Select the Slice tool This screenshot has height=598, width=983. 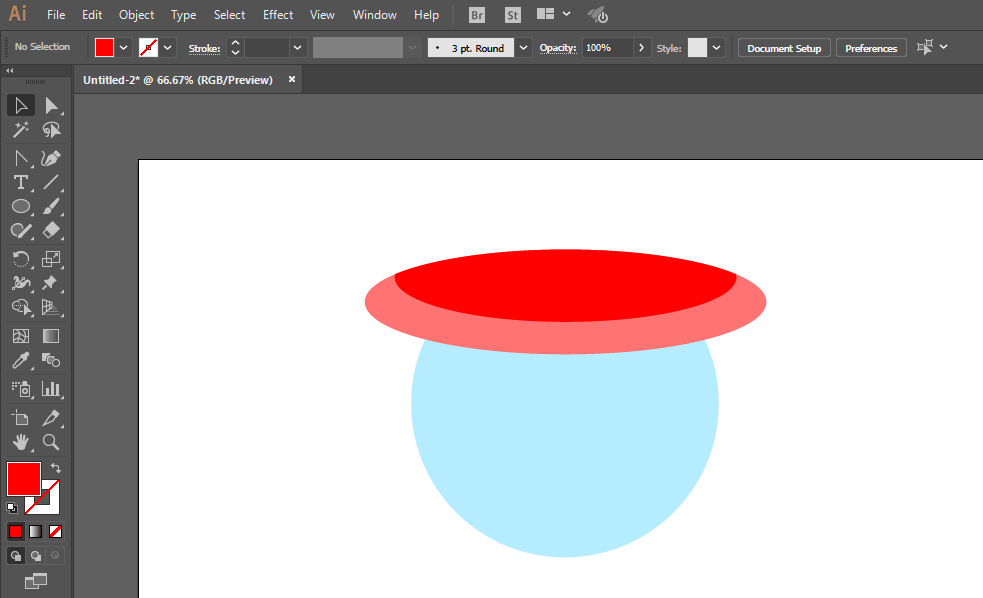point(51,417)
